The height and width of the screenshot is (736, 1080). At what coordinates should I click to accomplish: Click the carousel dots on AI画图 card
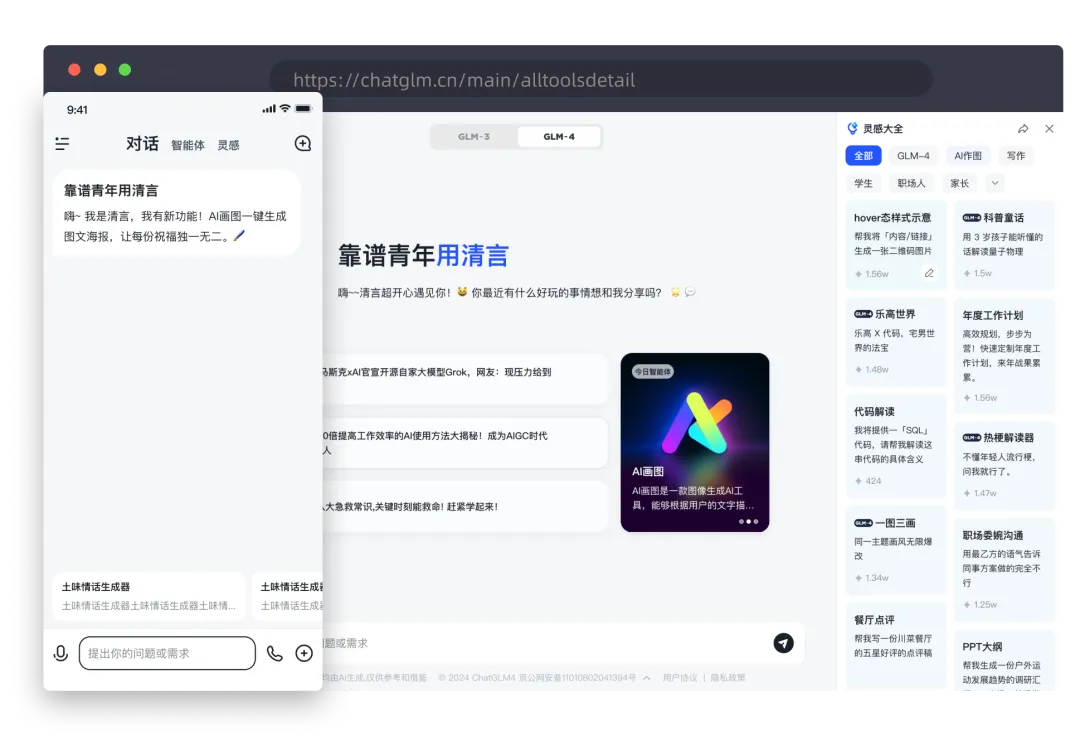coord(749,521)
